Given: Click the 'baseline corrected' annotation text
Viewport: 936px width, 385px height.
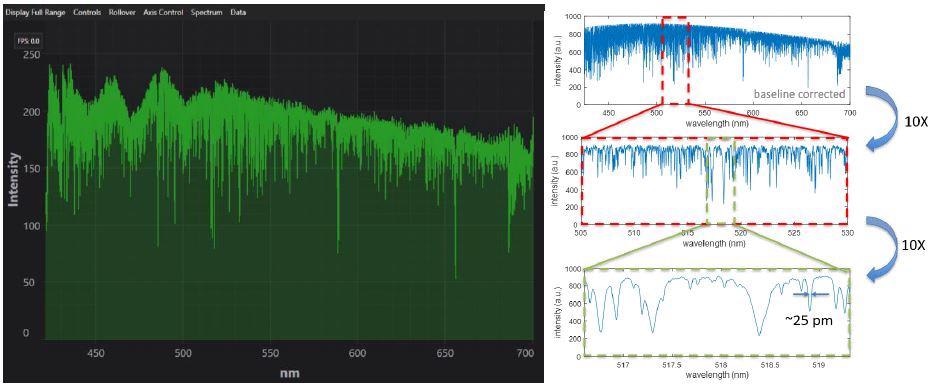Looking at the screenshot, I should 799,94.
